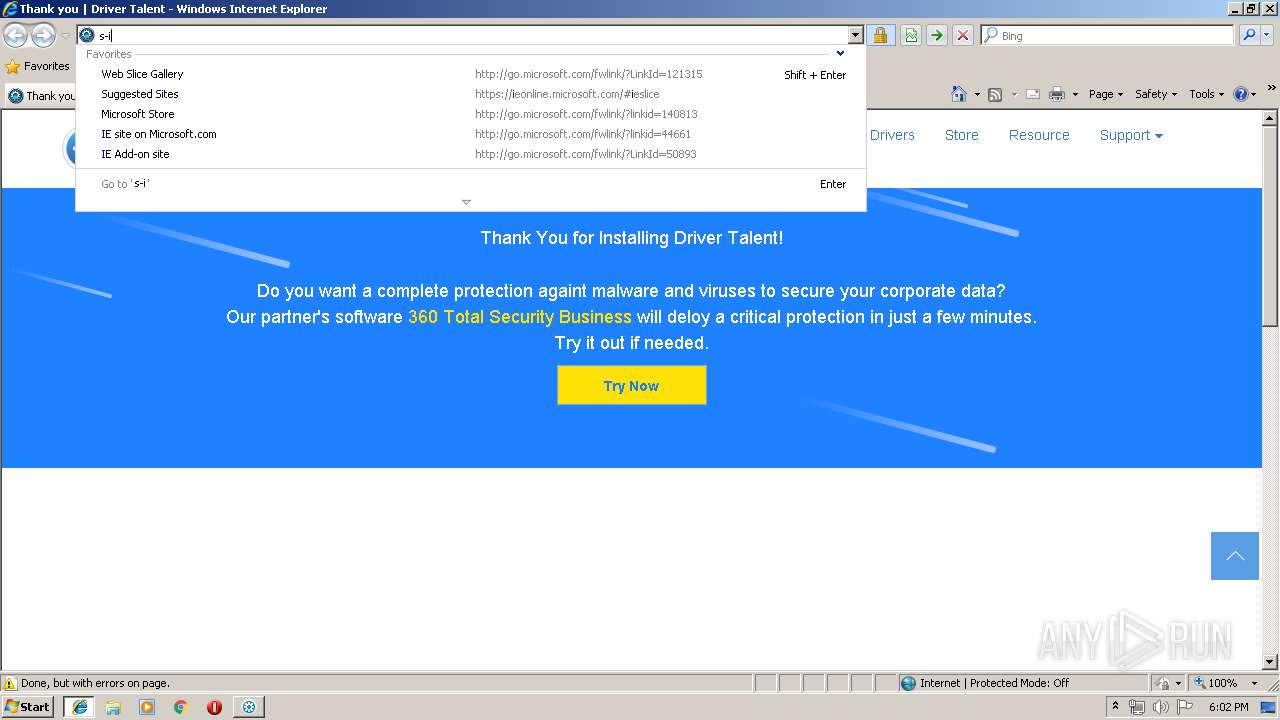This screenshot has height=720, width=1280.
Task: Open Windows Media Player taskbar icon
Action: (147, 707)
